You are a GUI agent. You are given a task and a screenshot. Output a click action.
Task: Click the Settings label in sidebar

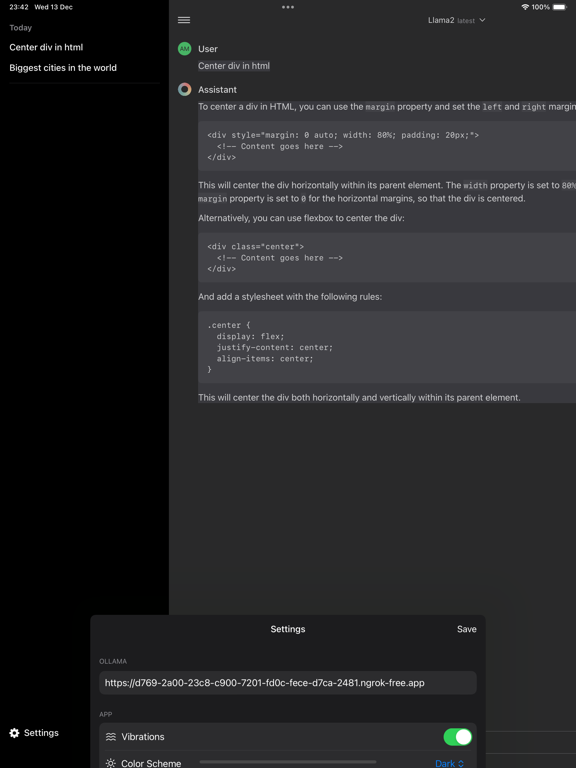click(41, 733)
